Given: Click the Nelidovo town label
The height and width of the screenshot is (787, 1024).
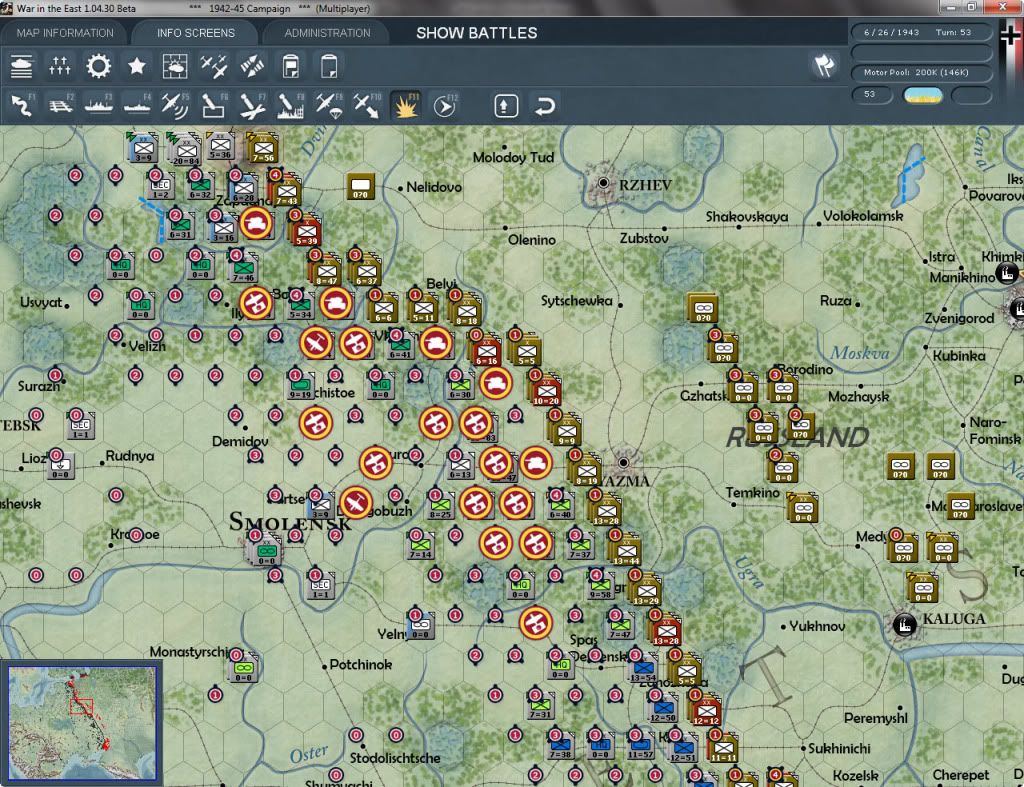Looking at the screenshot, I should tap(434, 187).
